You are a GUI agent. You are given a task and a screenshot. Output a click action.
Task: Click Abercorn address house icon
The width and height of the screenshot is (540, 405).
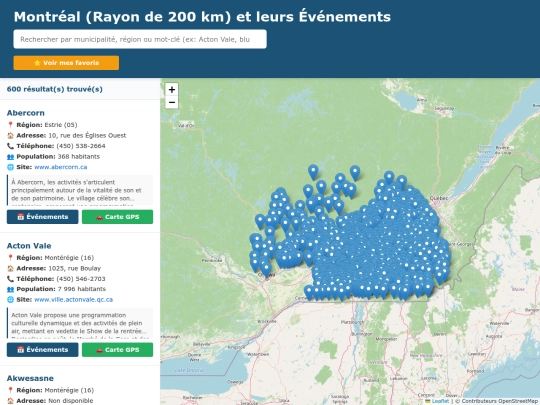coord(10,136)
